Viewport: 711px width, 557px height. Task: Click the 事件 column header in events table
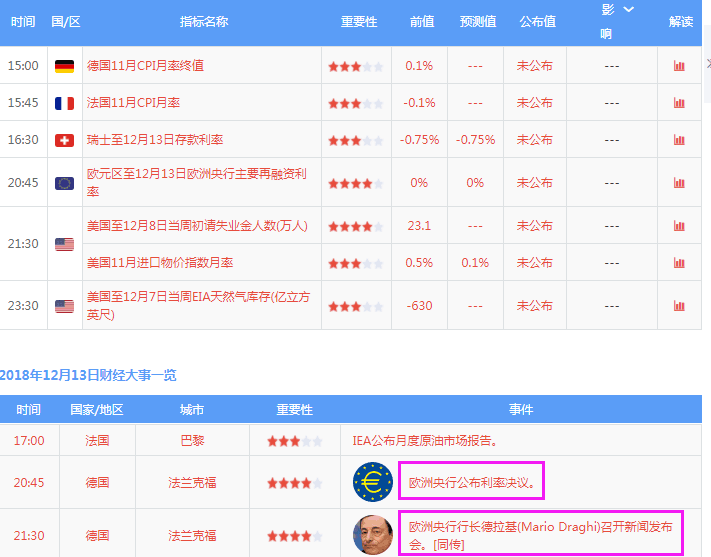(521, 410)
